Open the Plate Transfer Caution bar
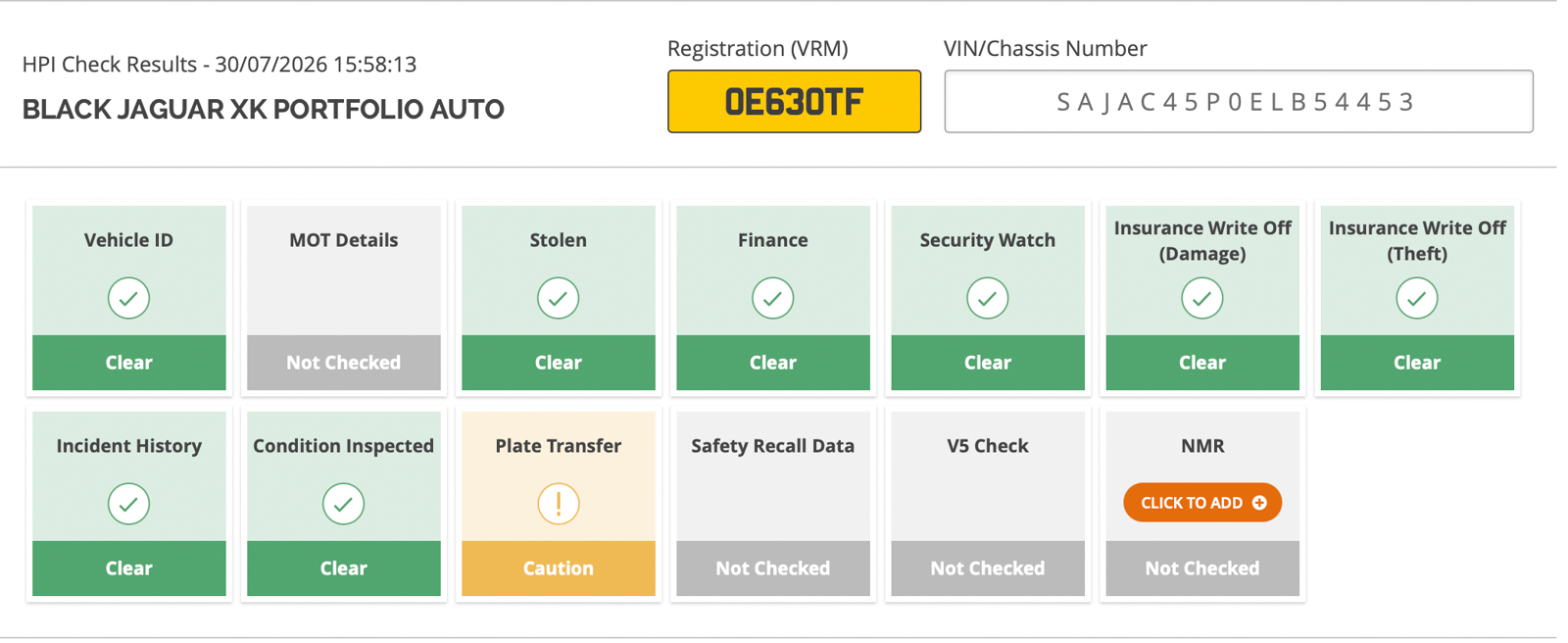 pyautogui.click(x=558, y=569)
